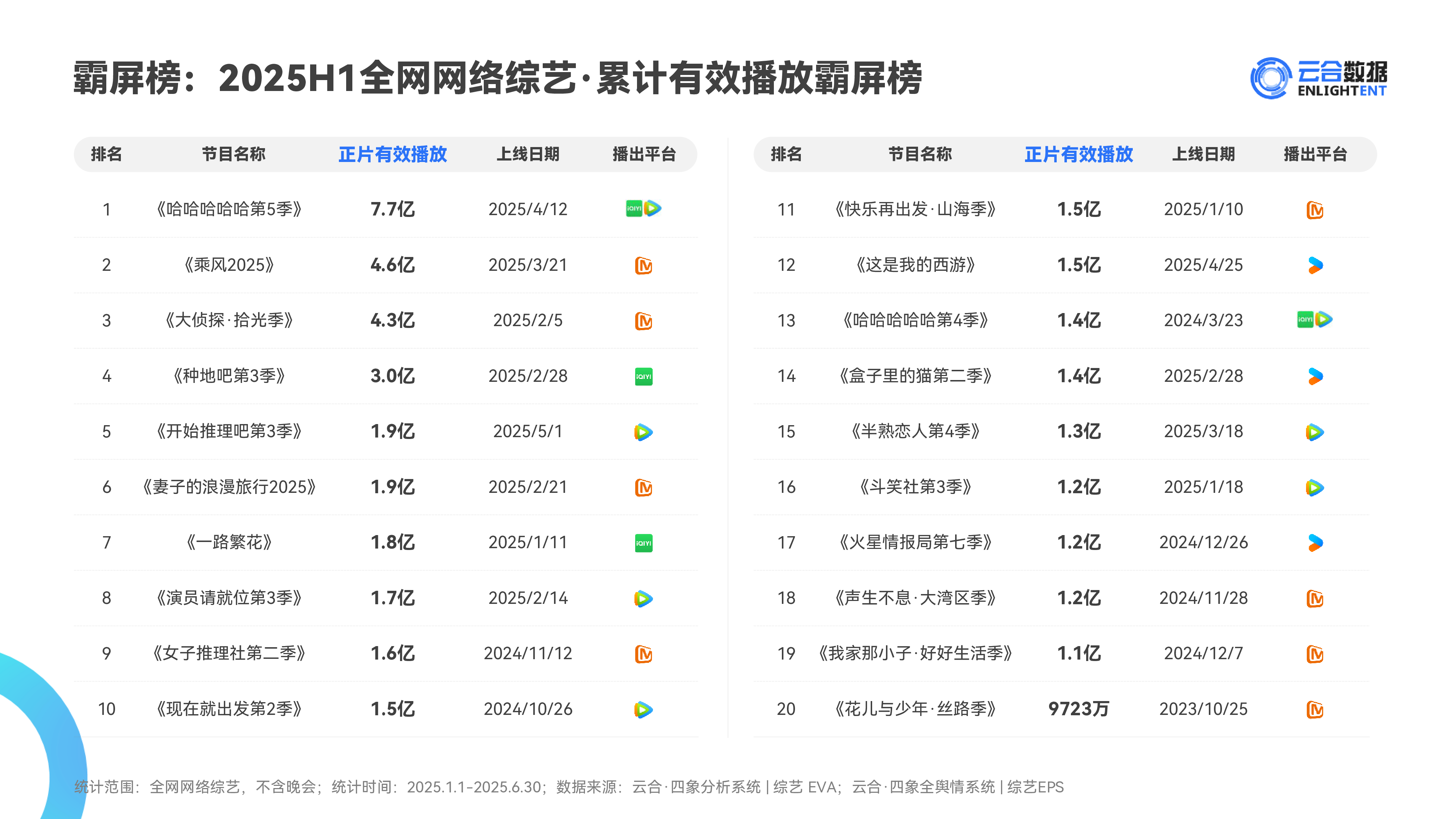The height and width of the screenshot is (819, 1456).
Task: Click the 7.7亿 playback value
Action: click(392, 209)
